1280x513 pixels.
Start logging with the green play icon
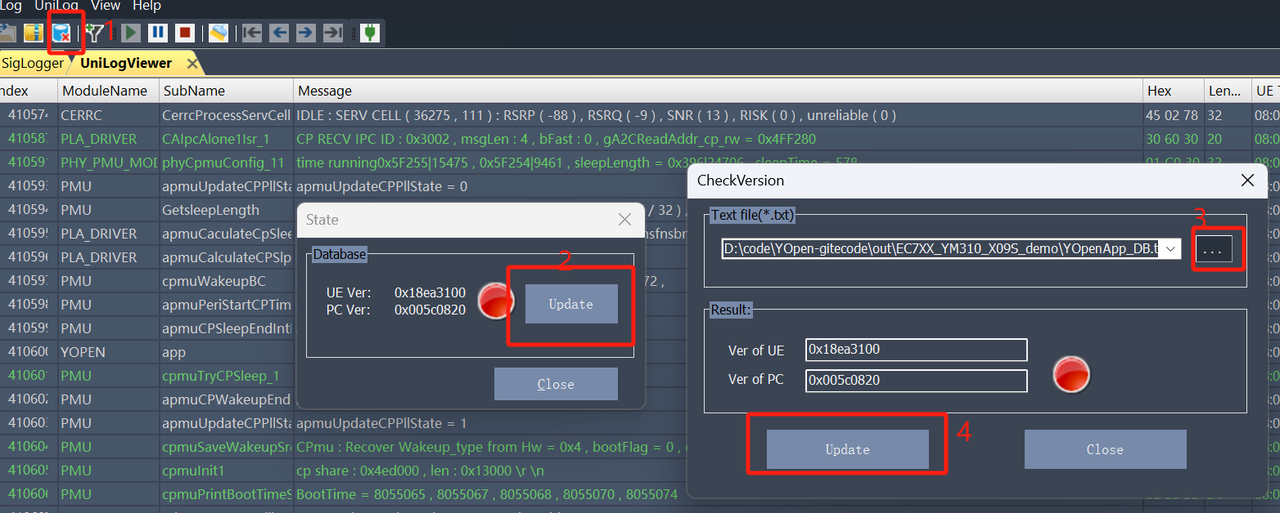click(131, 33)
